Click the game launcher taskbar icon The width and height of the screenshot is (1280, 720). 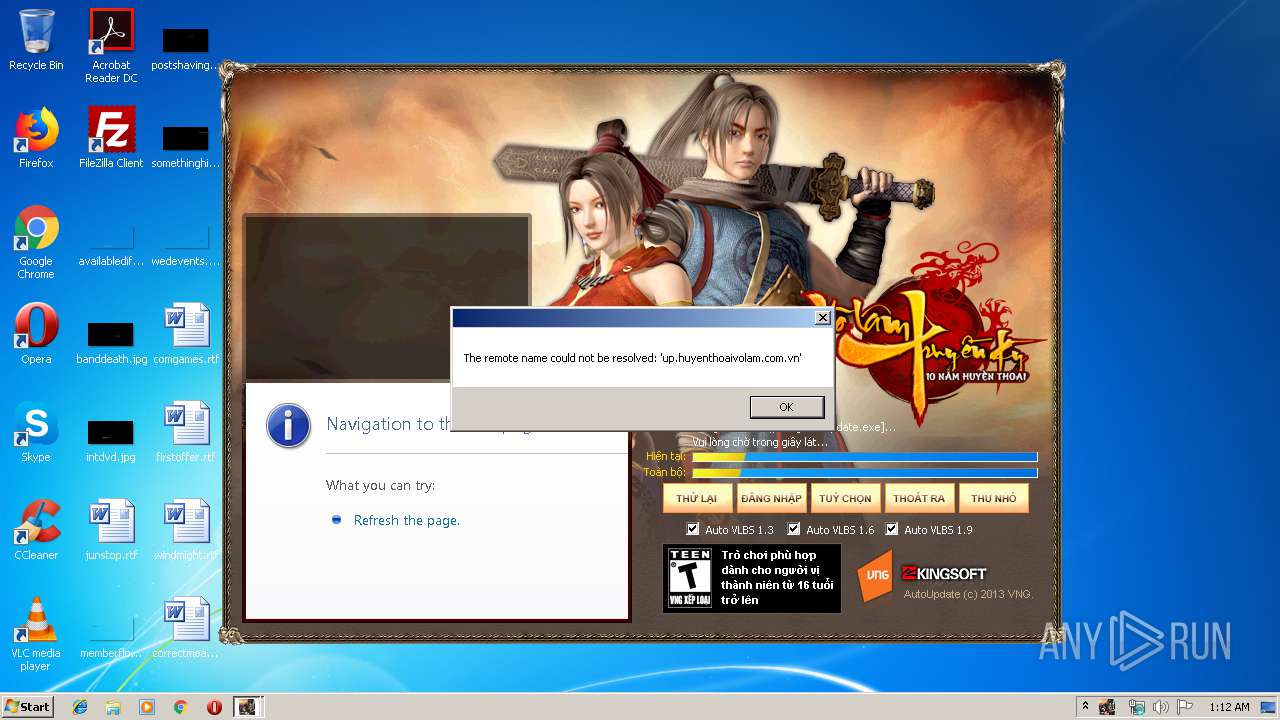[247, 706]
